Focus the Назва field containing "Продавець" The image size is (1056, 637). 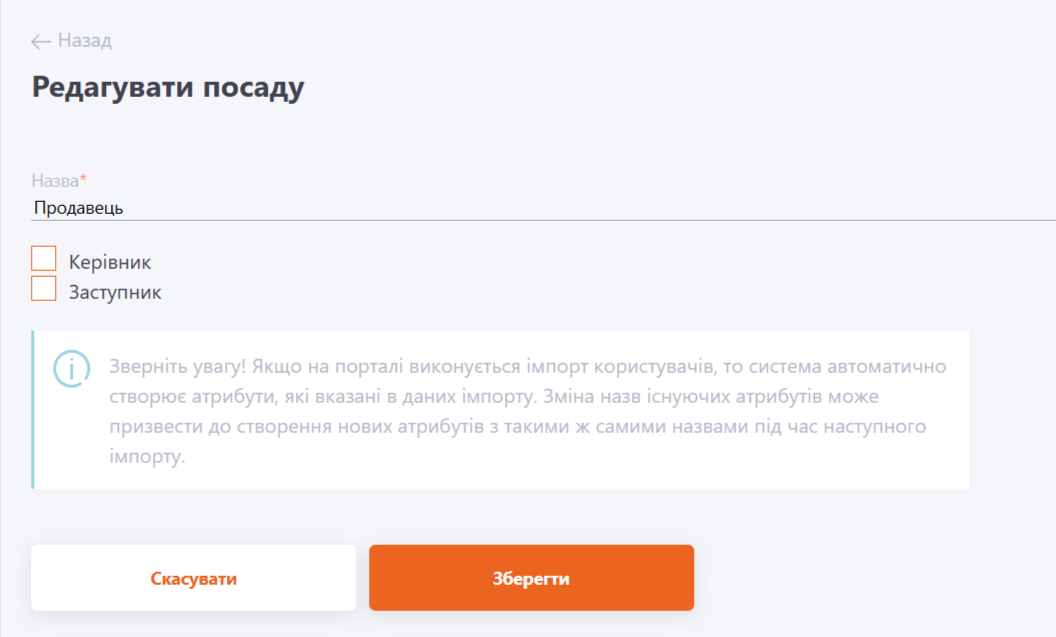pyautogui.click(x=500, y=208)
